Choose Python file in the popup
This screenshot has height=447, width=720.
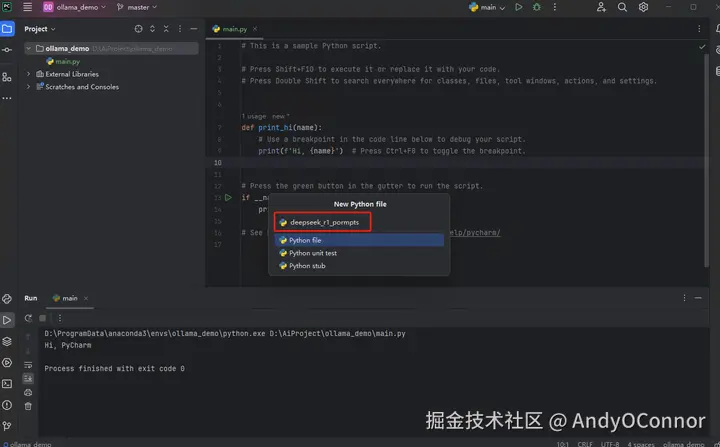coord(359,240)
